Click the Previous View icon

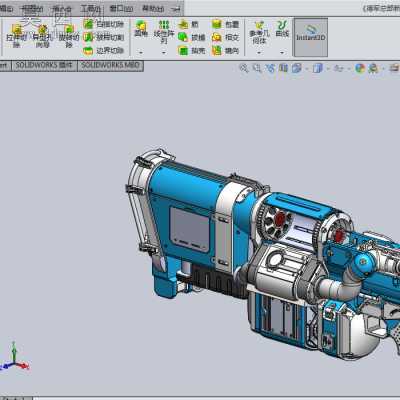(x=270, y=68)
